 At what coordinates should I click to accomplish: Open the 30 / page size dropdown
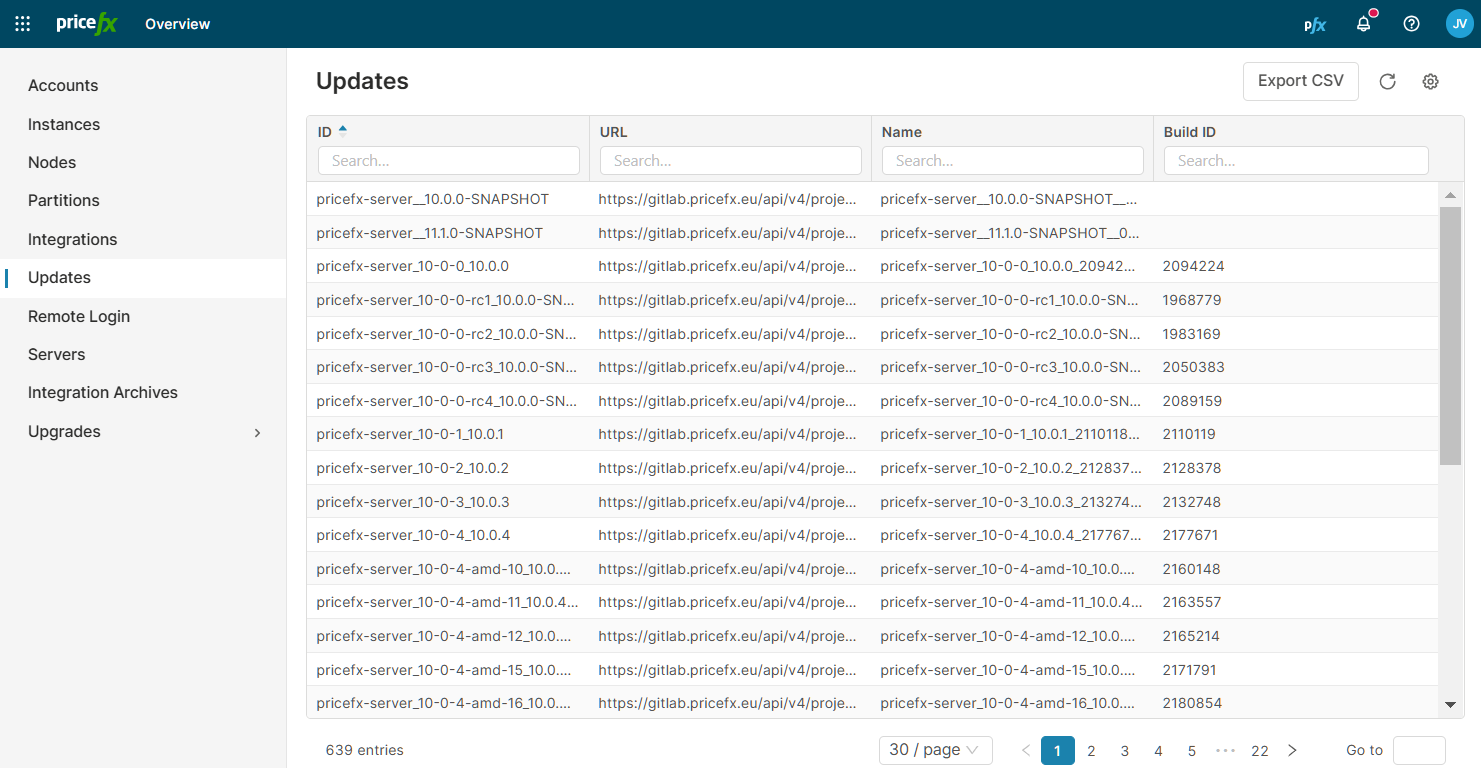(935, 750)
